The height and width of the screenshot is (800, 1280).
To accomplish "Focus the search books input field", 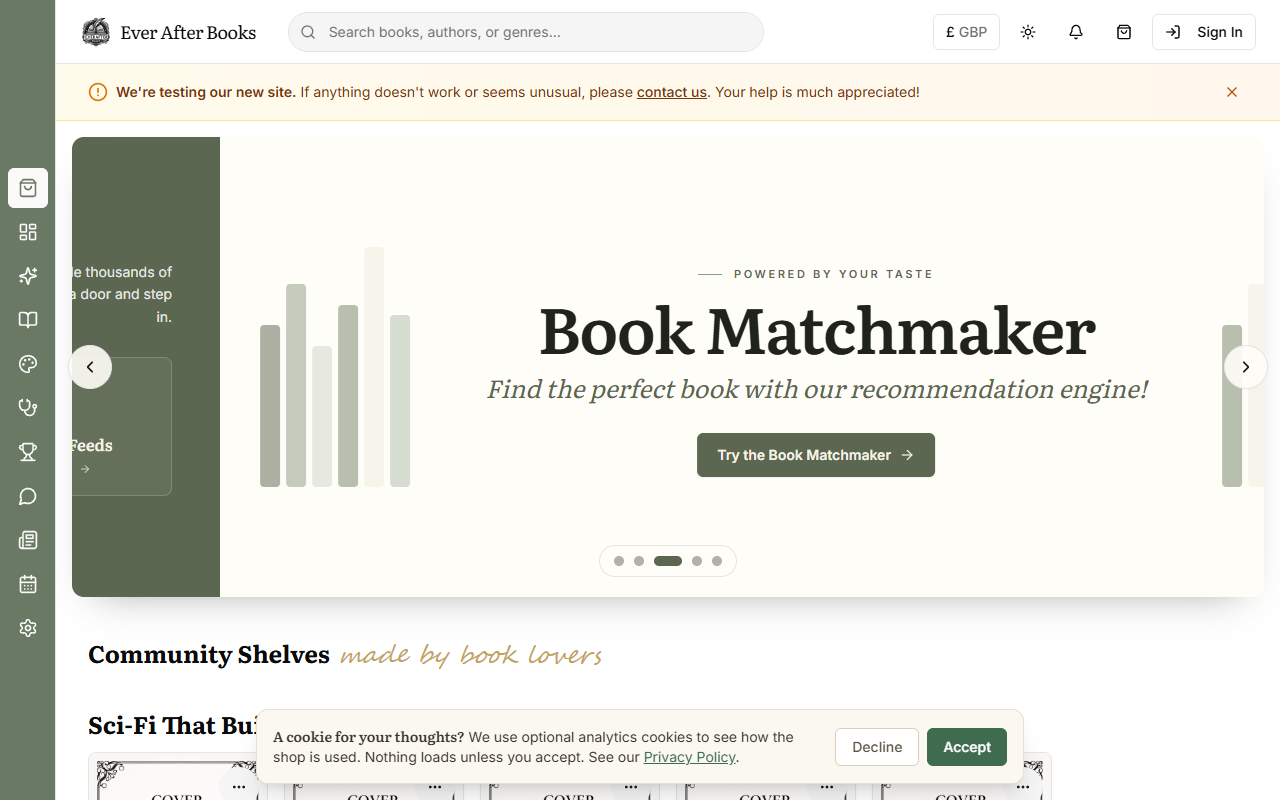I will point(526,32).
